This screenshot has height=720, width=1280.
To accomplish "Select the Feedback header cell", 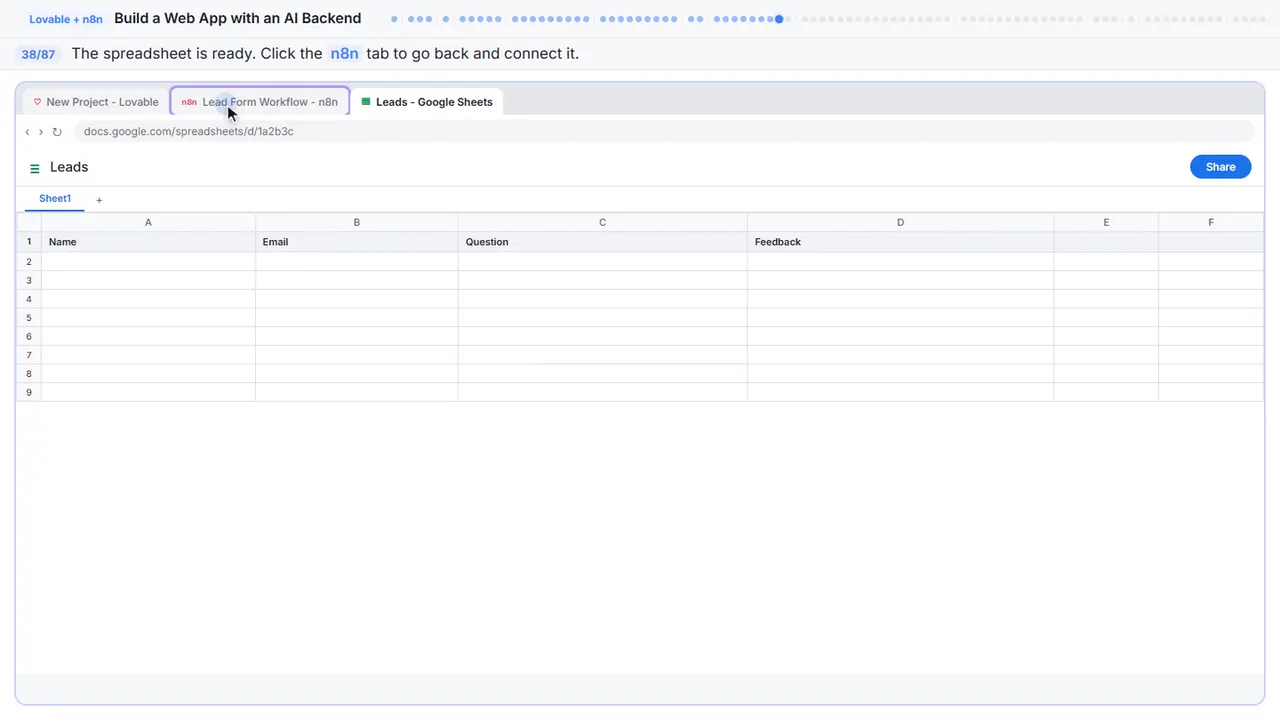I will (900, 242).
